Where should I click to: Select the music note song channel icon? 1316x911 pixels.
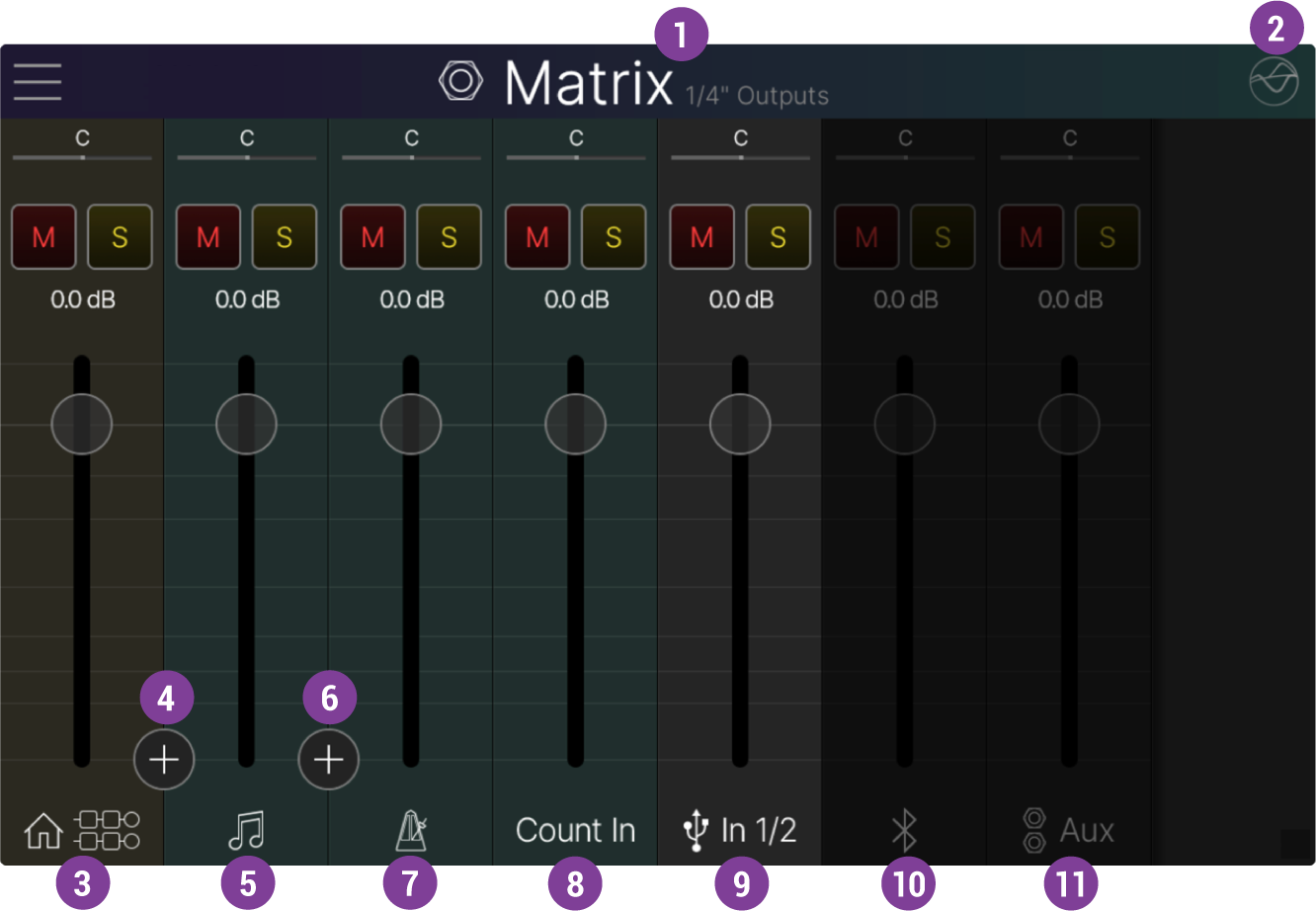246,830
